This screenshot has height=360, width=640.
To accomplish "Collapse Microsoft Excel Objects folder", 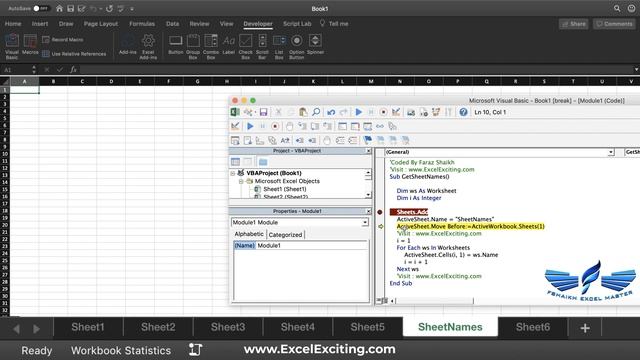I will pos(241,181).
